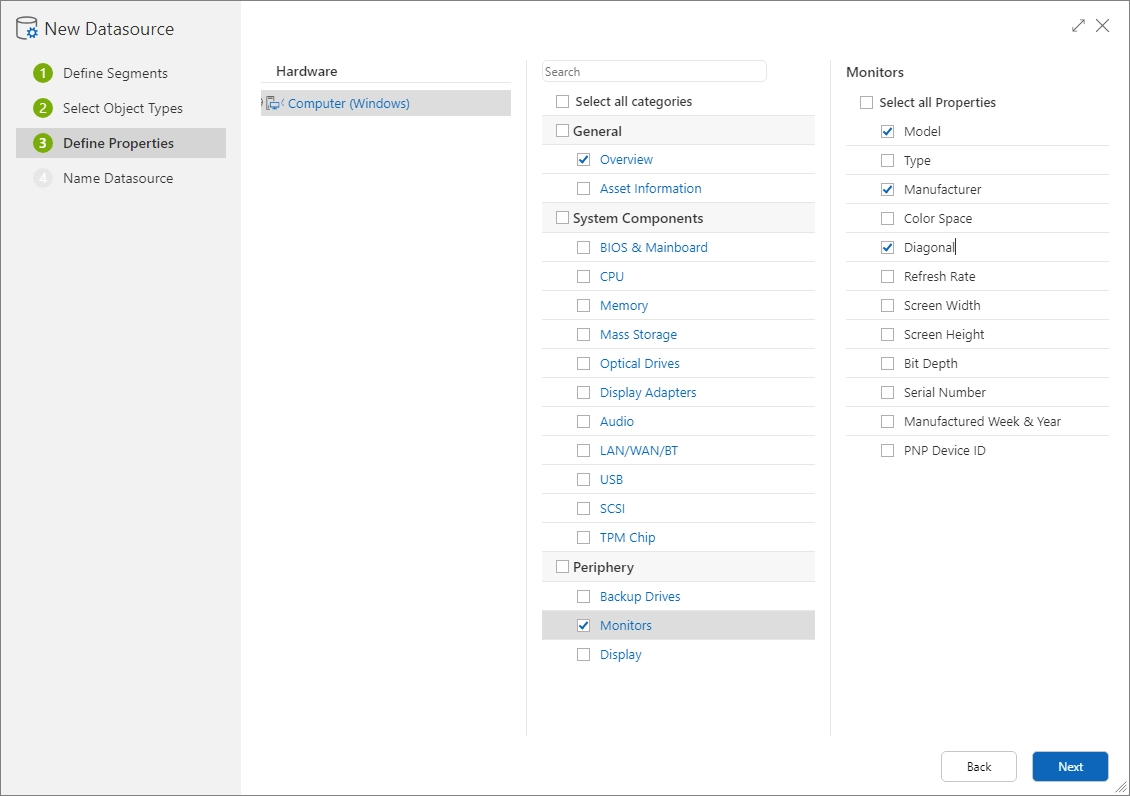This screenshot has height=796, width=1130.
Task: Click the Back button
Action: click(x=978, y=766)
